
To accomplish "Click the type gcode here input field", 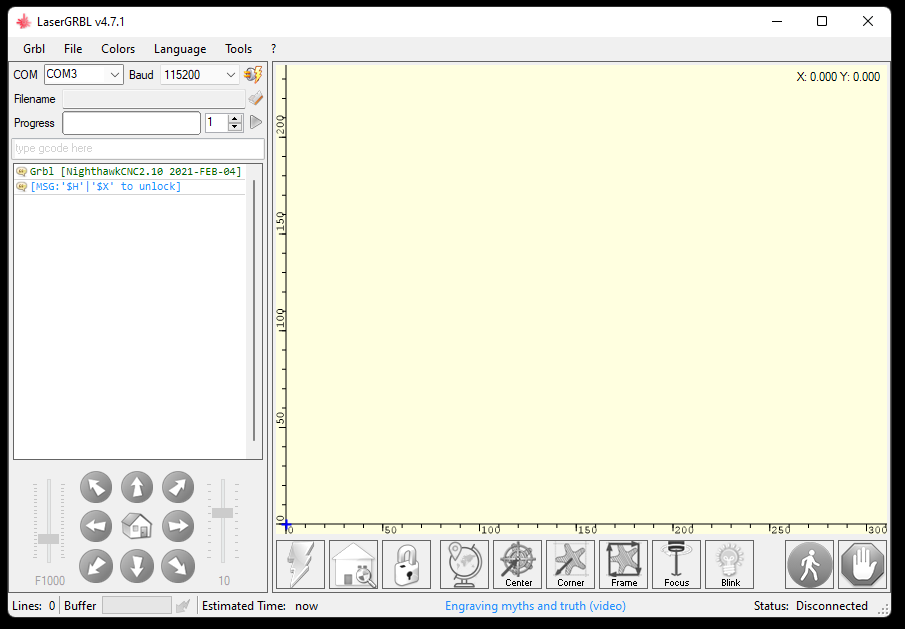I will [x=138, y=148].
